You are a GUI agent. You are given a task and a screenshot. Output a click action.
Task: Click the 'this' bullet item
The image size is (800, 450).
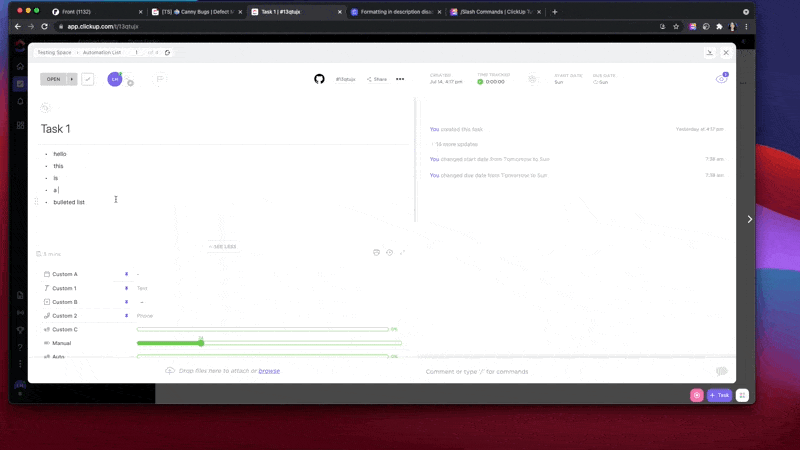click(x=58, y=166)
